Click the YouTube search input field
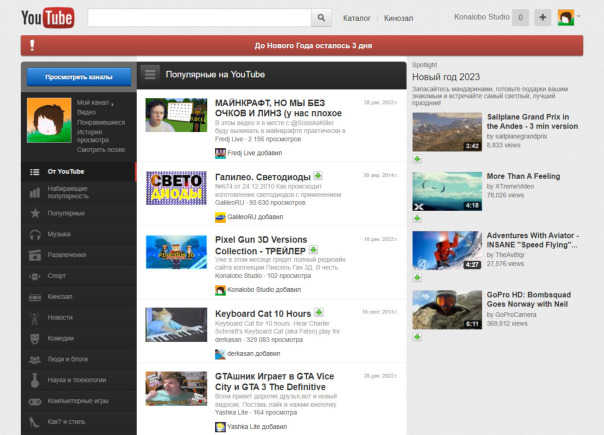This screenshot has height=435, width=604. tap(199, 18)
